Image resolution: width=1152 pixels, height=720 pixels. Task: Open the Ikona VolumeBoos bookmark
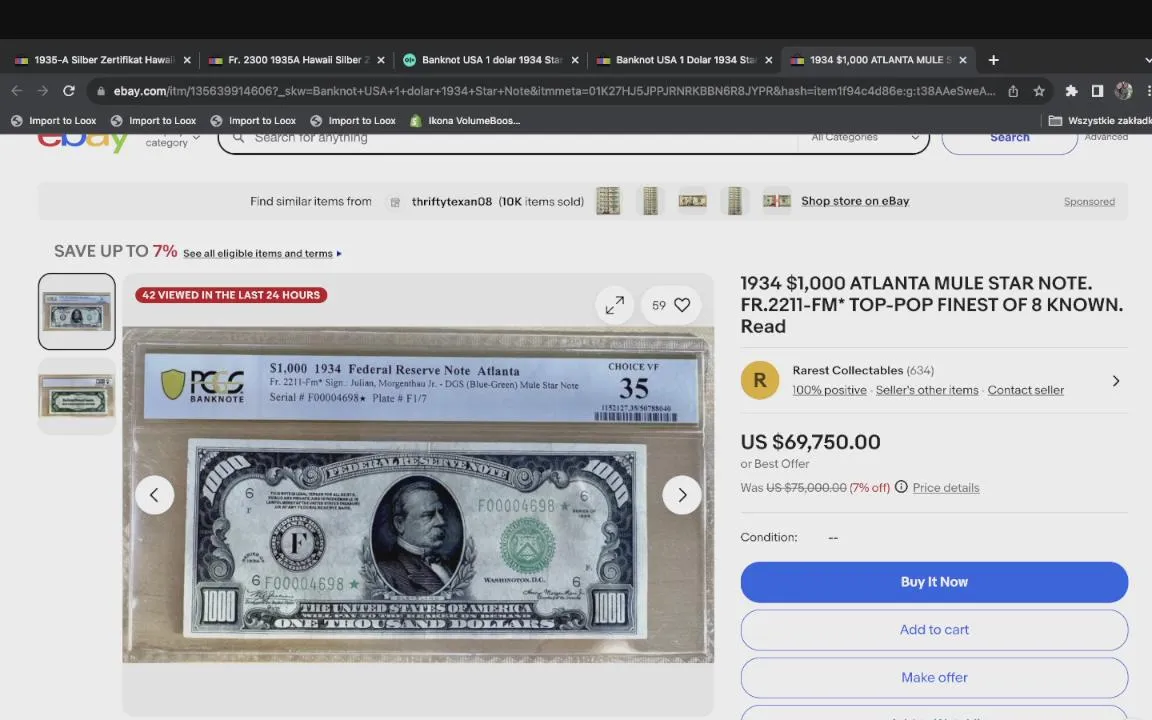click(x=465, y=120)
